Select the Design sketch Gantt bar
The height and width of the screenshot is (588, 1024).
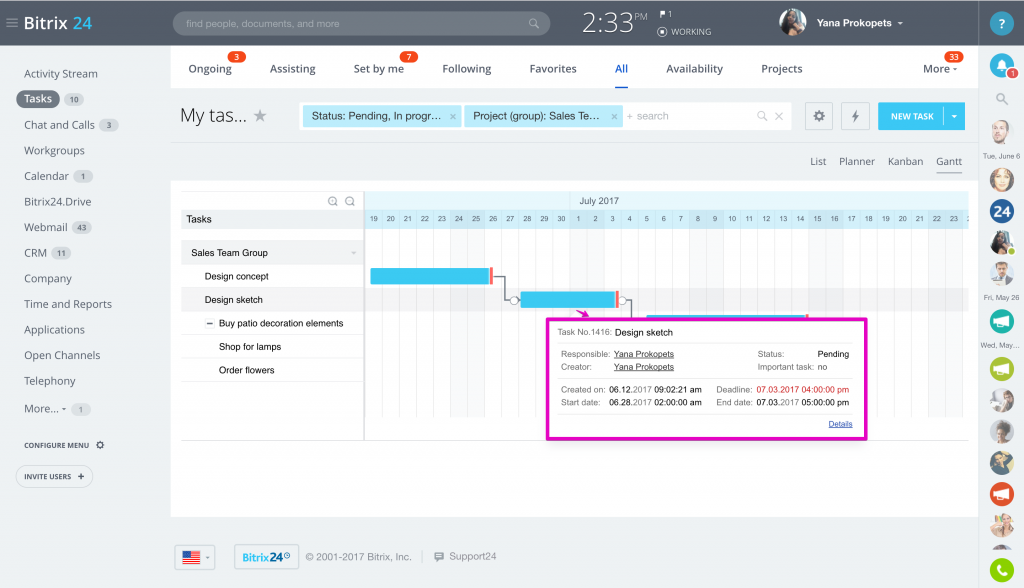coord(569,300)
